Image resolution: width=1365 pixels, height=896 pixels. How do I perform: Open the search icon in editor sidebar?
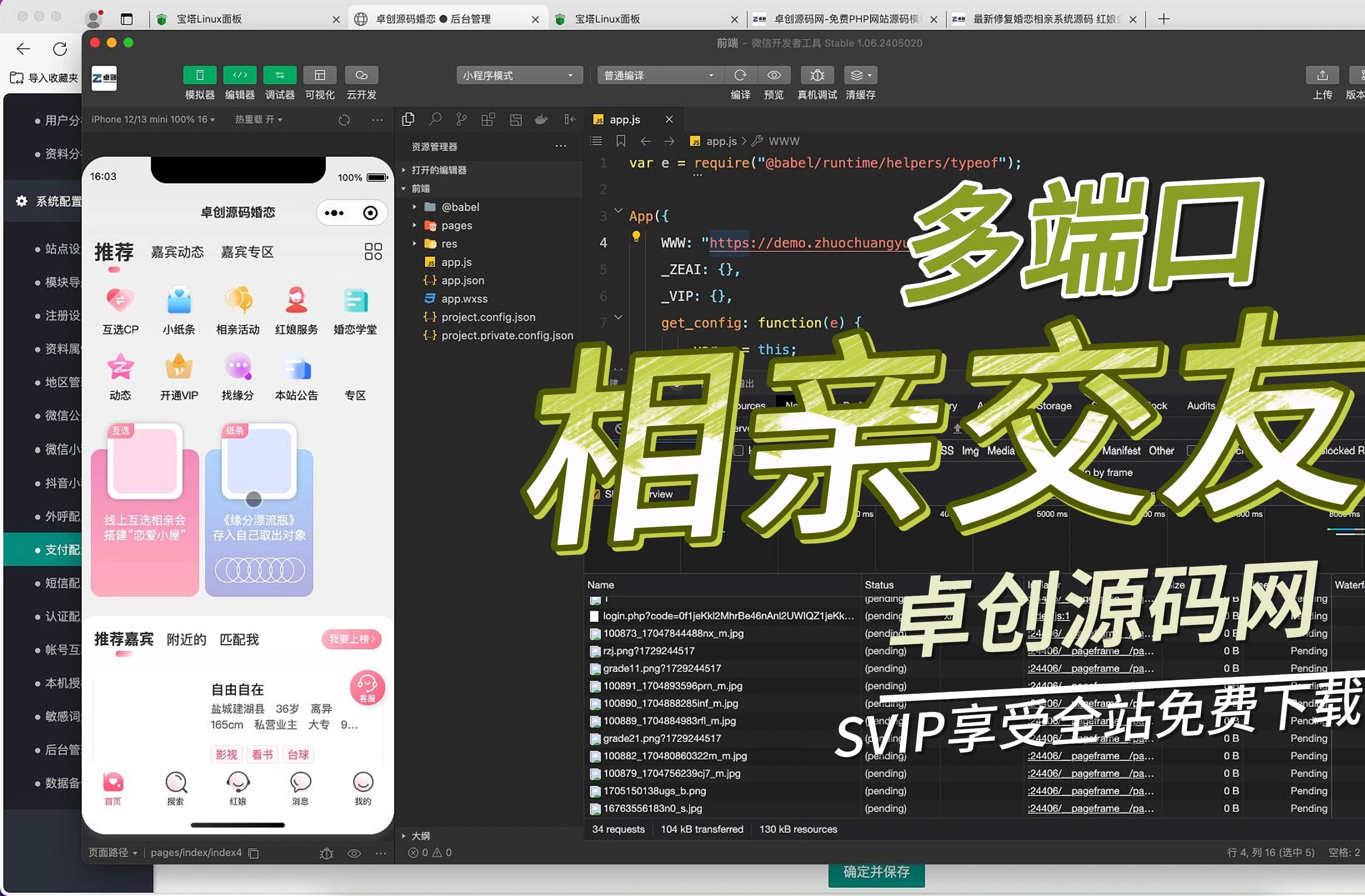(436, 119)
